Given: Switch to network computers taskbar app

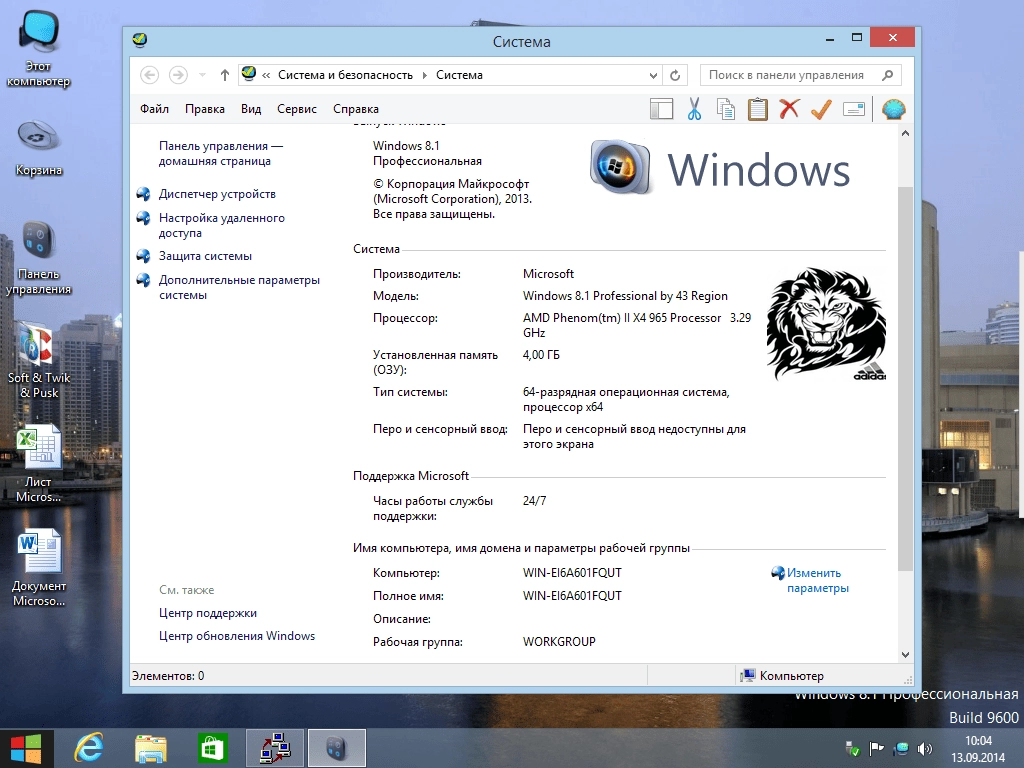Looking at the screenshot, I should click(x=275, y=748).
